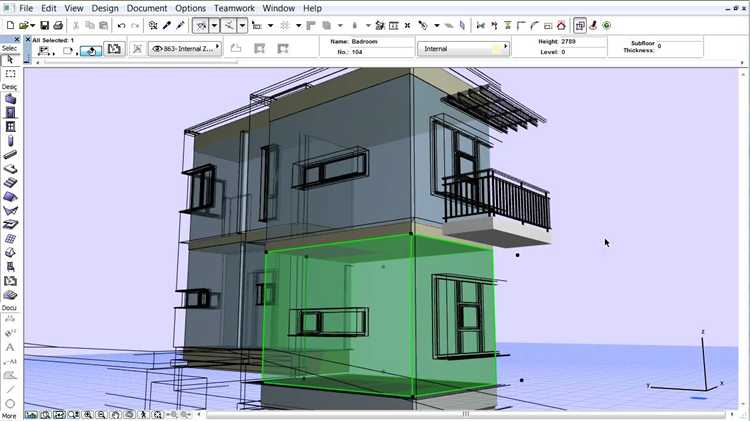The height and width of the screenshot is (421, 750).
Task: Select the Dimension tool
Action: [x=10, y=319]
